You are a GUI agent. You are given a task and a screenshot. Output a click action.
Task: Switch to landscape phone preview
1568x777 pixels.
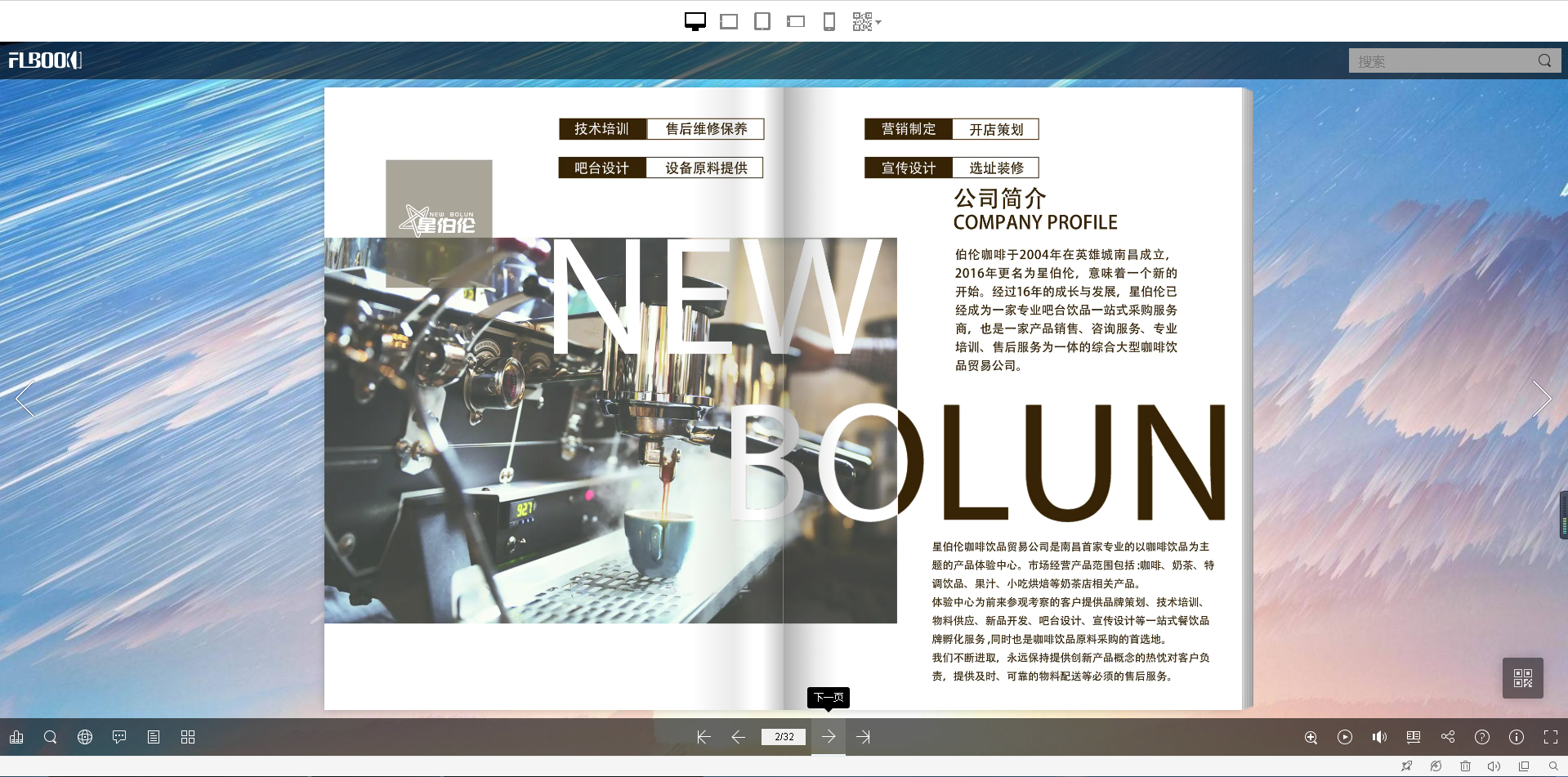[x=796, y=21]
